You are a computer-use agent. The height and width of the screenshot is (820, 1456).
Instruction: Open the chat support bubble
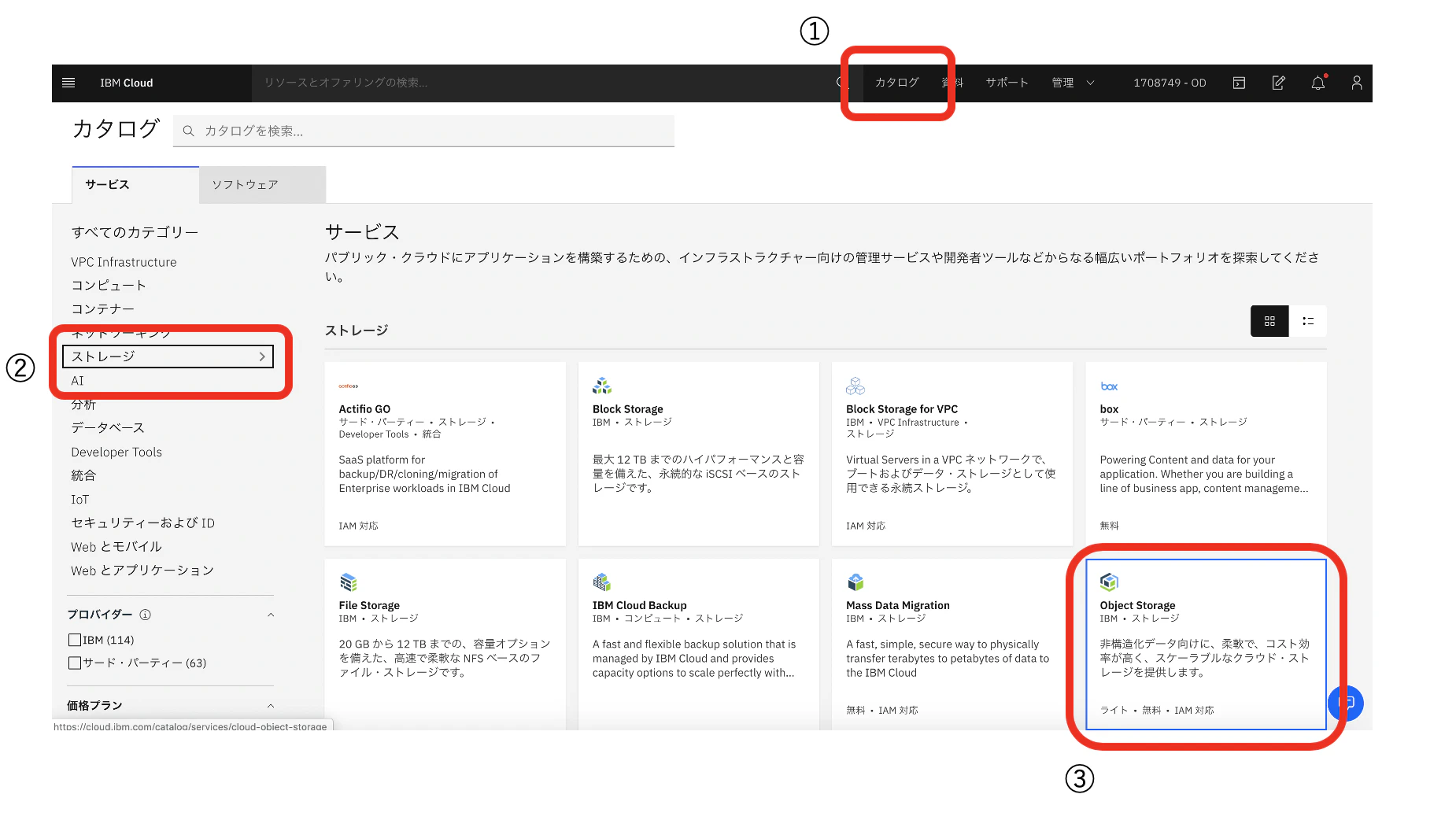pyautogui.click(x=1346, y=703)
